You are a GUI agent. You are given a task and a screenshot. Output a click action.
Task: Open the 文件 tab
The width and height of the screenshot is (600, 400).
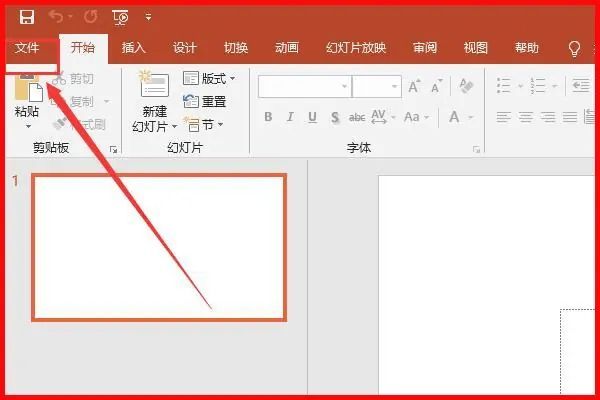(27, 48)
